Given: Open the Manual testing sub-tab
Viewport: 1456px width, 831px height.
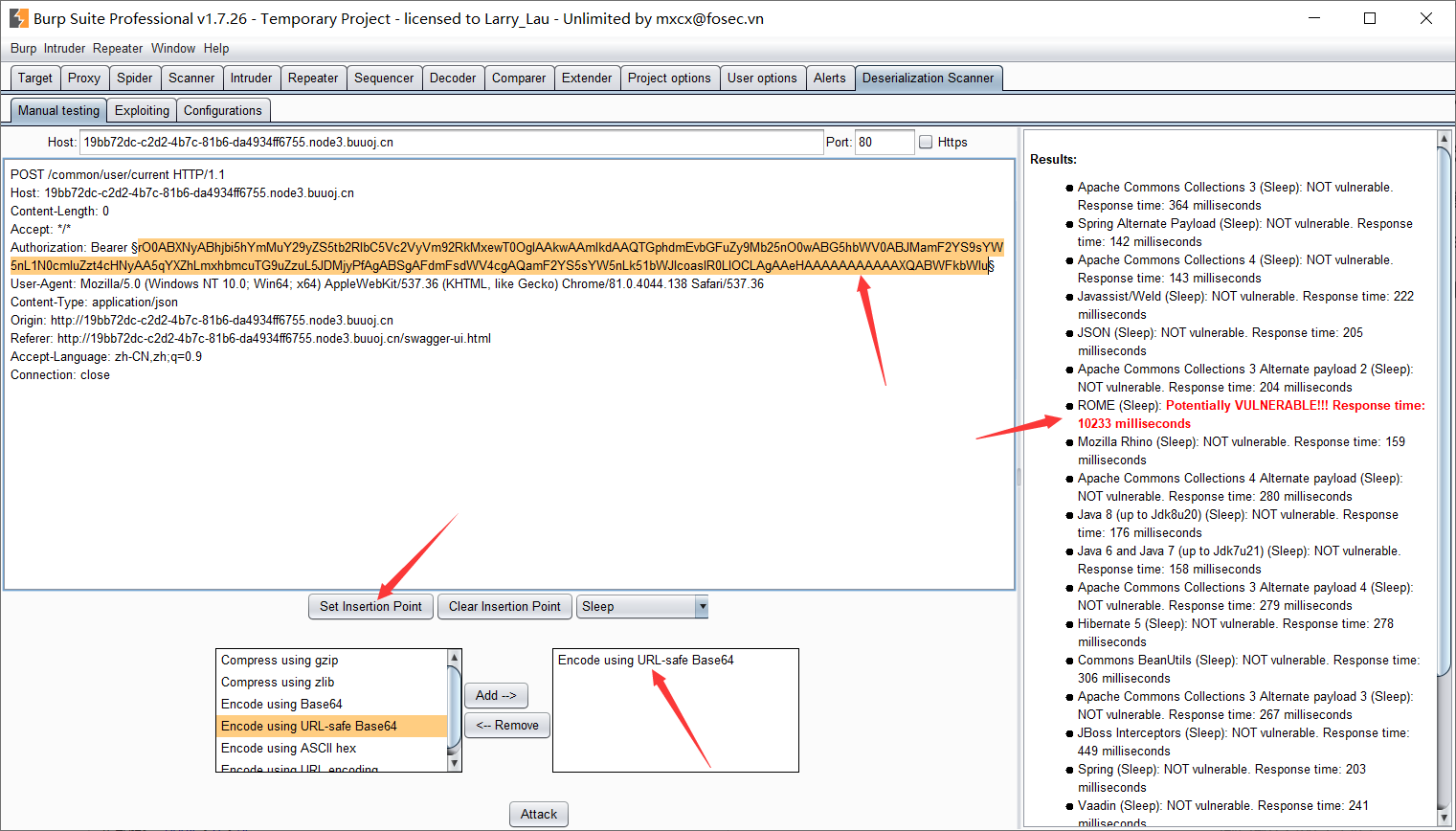Looking at the screenshot, I should point(58,111).
